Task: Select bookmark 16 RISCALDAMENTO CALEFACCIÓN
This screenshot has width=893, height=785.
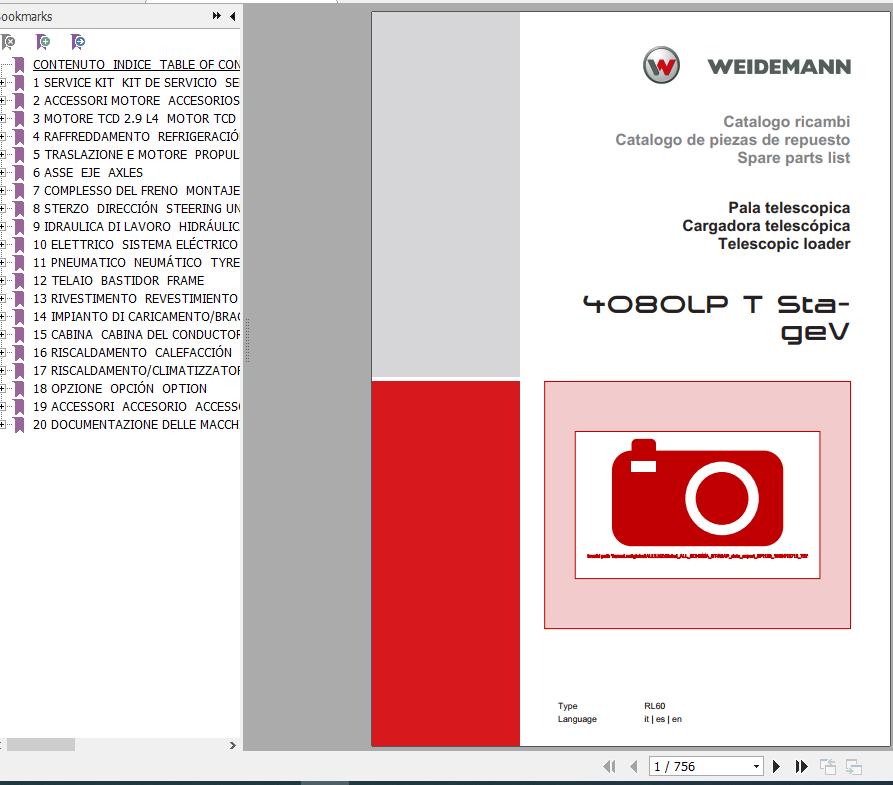Action: point(133,353)
